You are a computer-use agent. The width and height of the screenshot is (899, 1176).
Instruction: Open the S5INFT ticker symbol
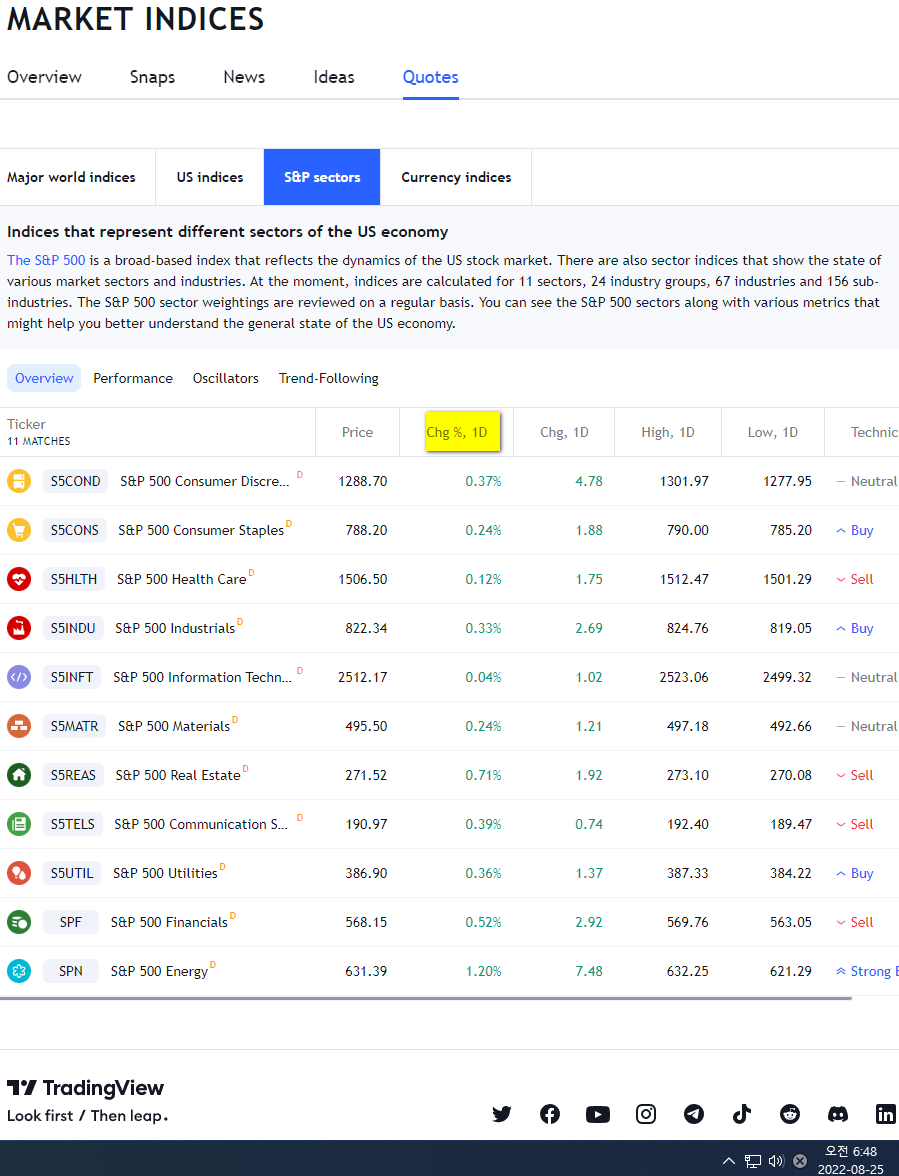click(72, 677)
